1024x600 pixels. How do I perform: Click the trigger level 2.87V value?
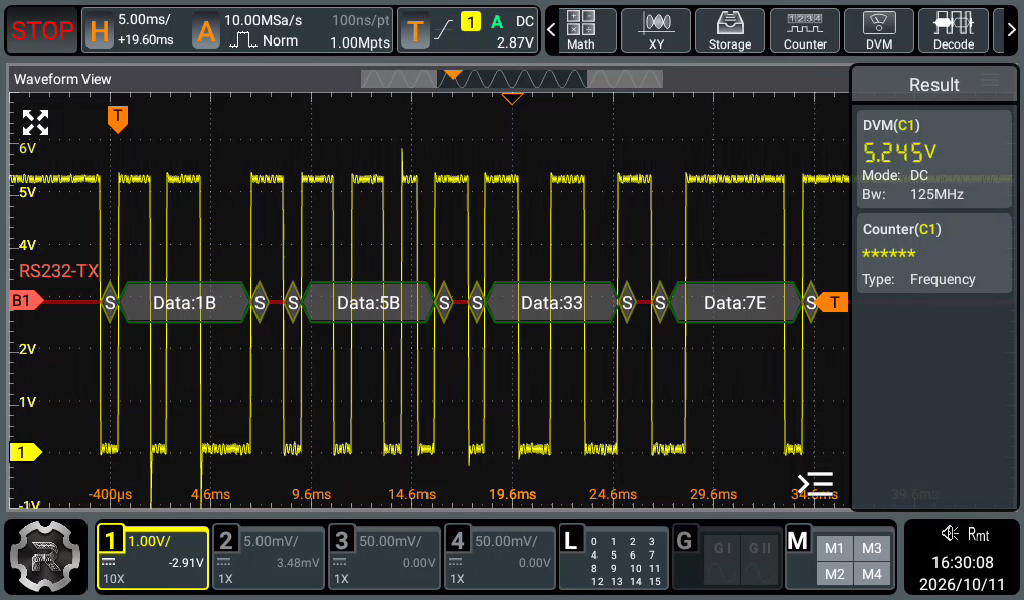(515, 42)
